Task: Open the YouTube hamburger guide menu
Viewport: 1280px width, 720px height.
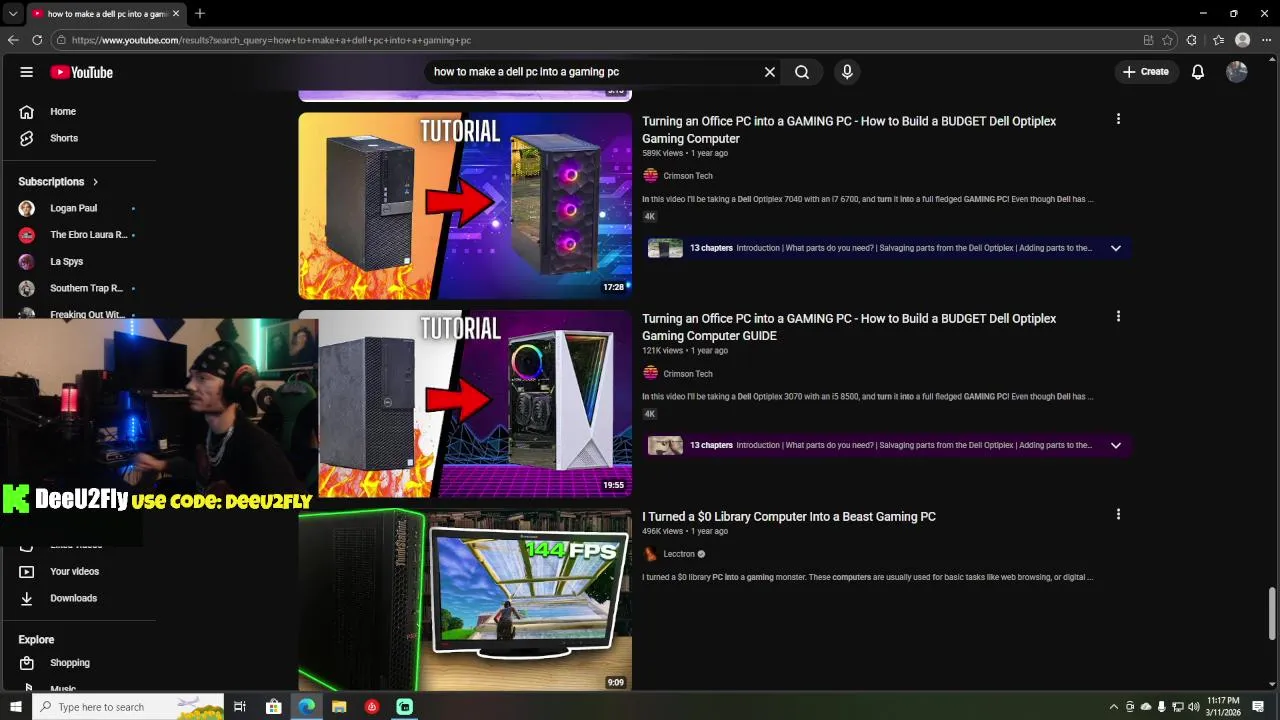Action: click(x=27, y=72)
